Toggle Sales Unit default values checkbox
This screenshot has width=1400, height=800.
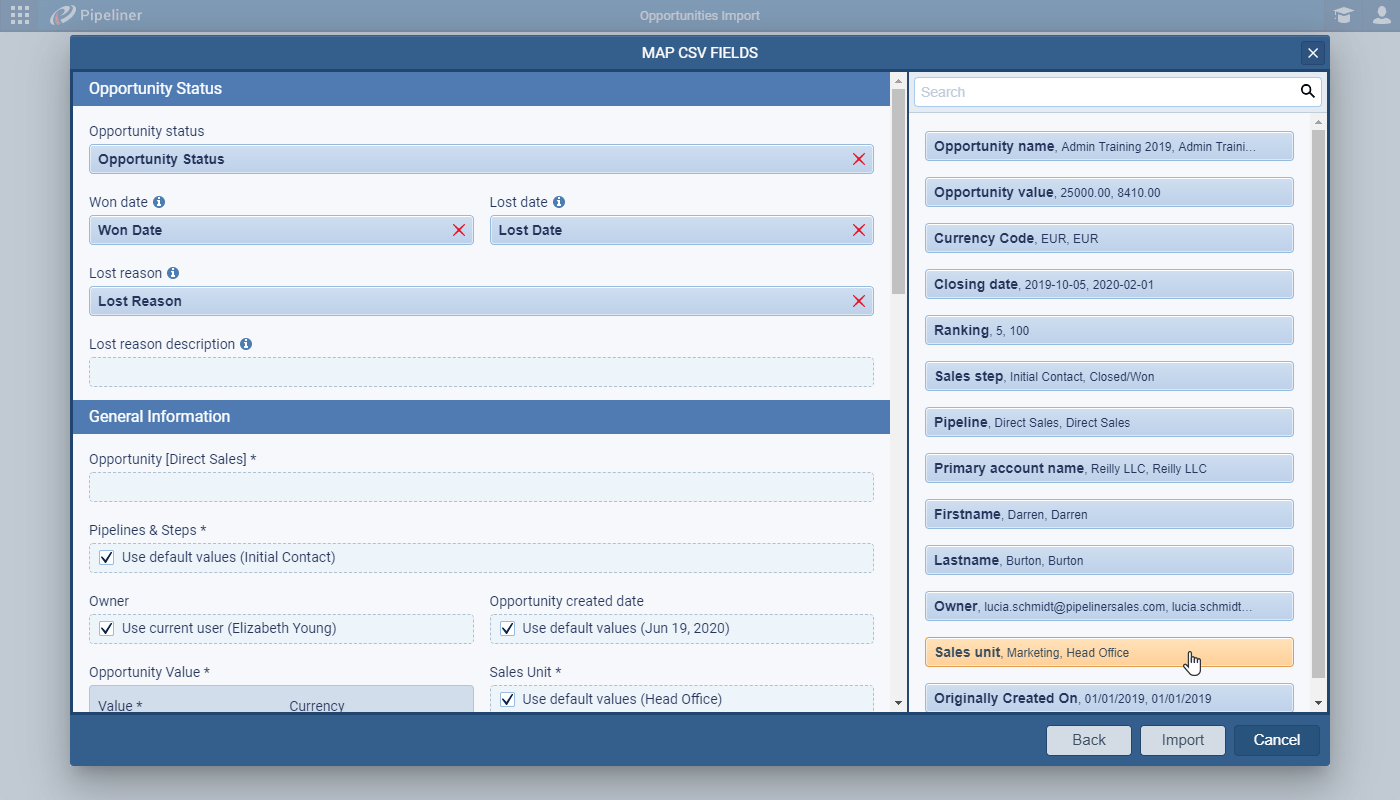(x=507, y=699)
